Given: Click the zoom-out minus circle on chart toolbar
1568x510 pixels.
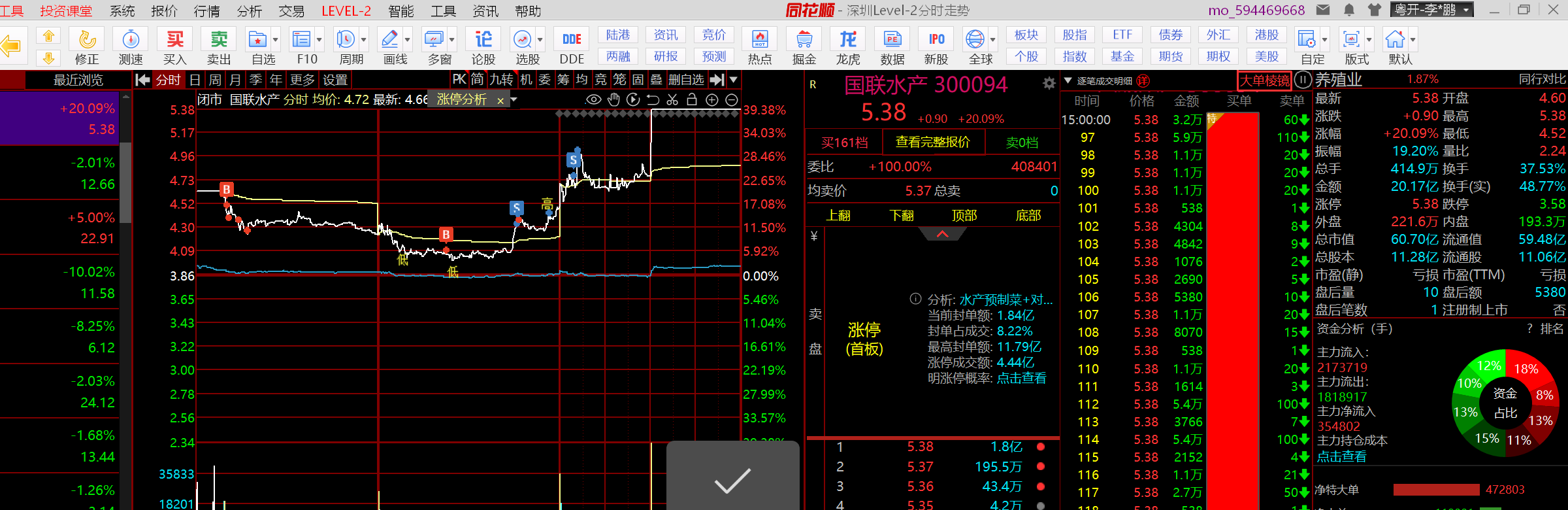Looking at the screenshot, I should tap(732, 99).
